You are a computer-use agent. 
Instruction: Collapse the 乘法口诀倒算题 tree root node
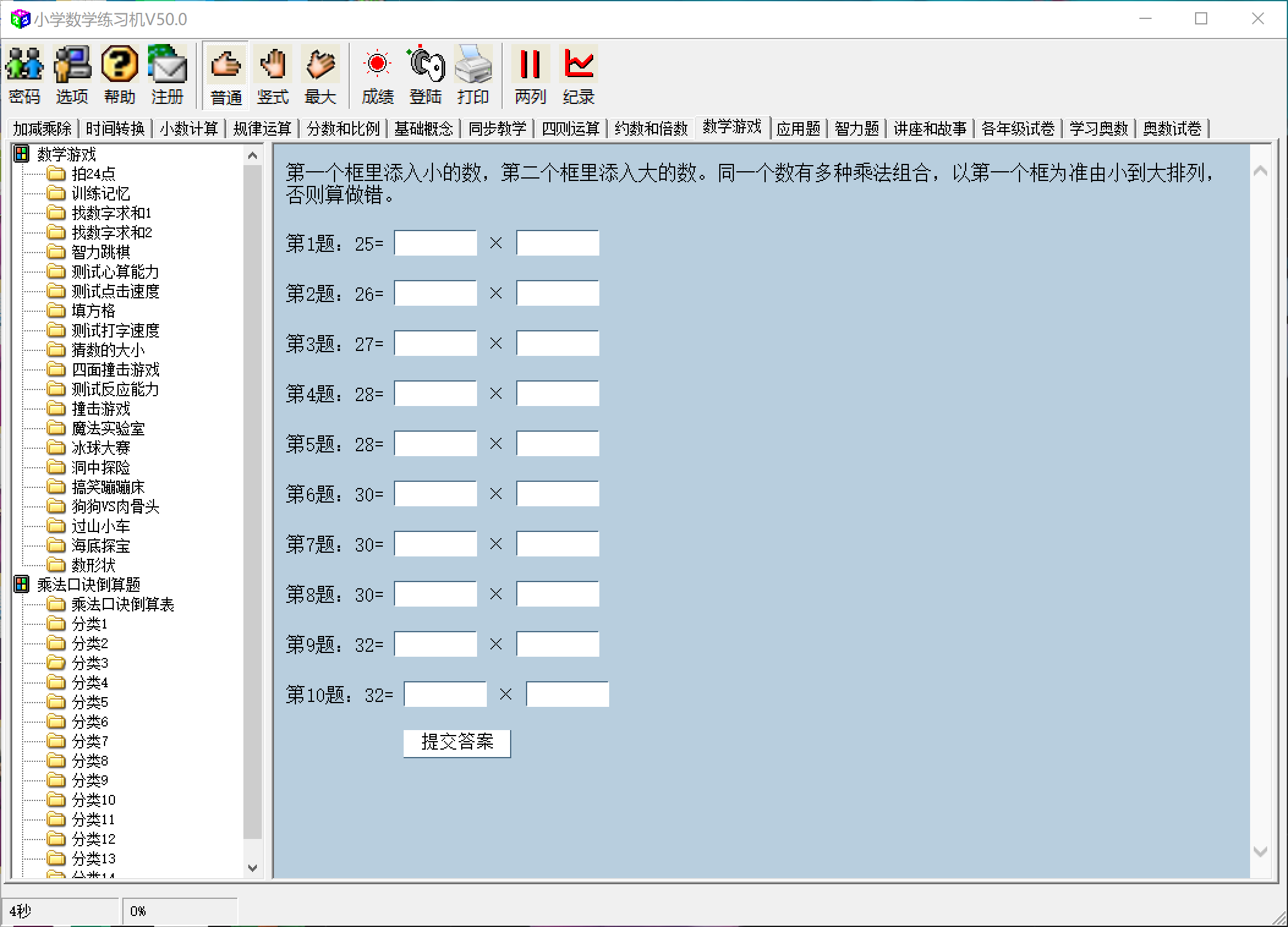pos(21,585)
